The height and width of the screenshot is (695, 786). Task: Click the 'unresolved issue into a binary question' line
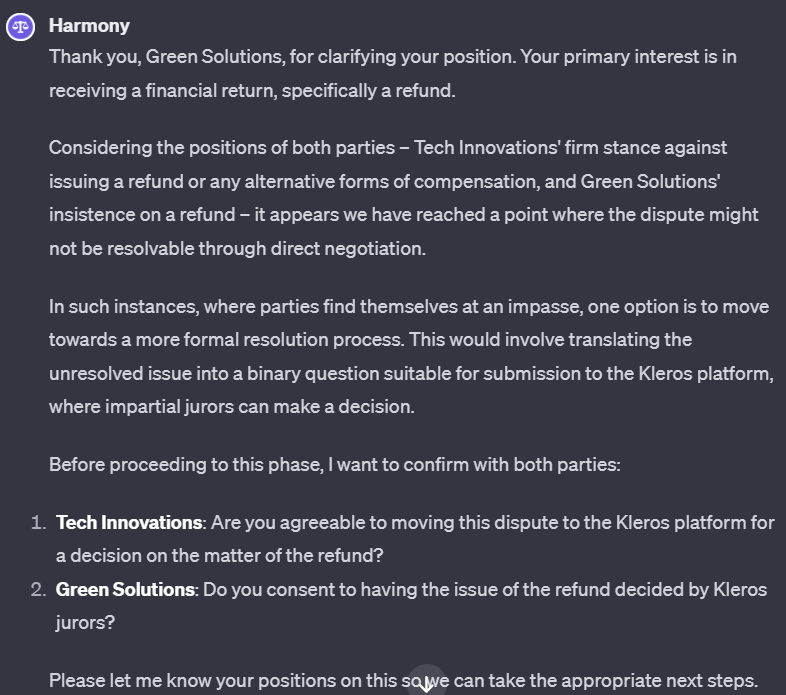click(x=412, y=374)
